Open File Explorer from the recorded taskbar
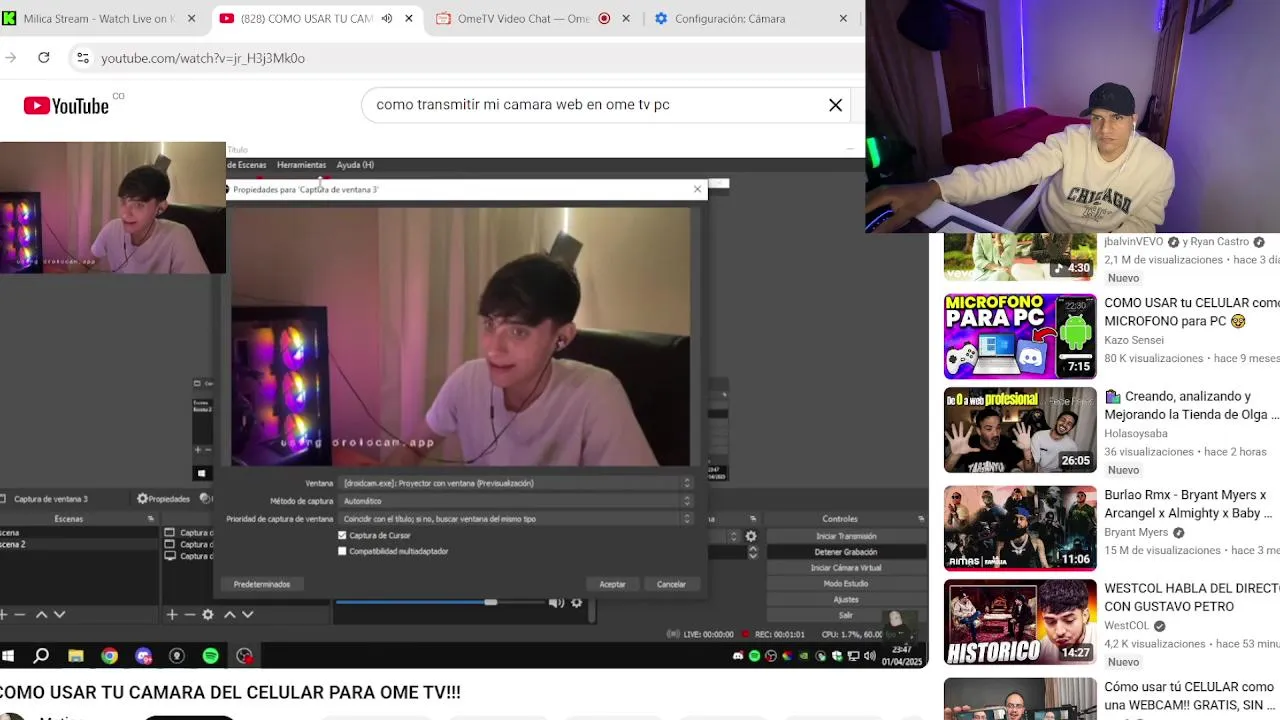1280x720 pixels. pyautogui.click(x=75, y=656)
